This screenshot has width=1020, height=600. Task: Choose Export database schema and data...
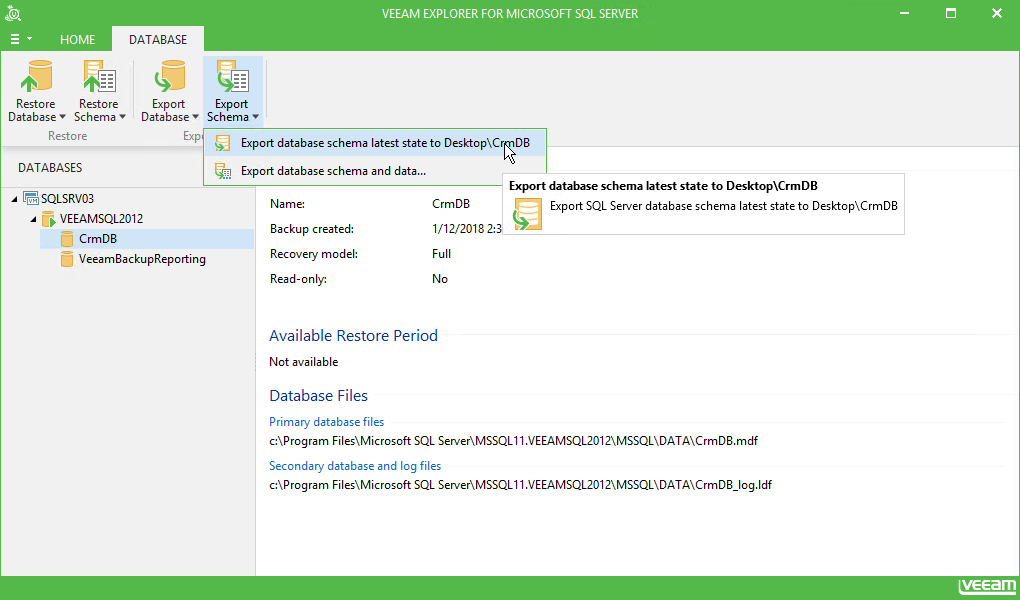point(375,171)
